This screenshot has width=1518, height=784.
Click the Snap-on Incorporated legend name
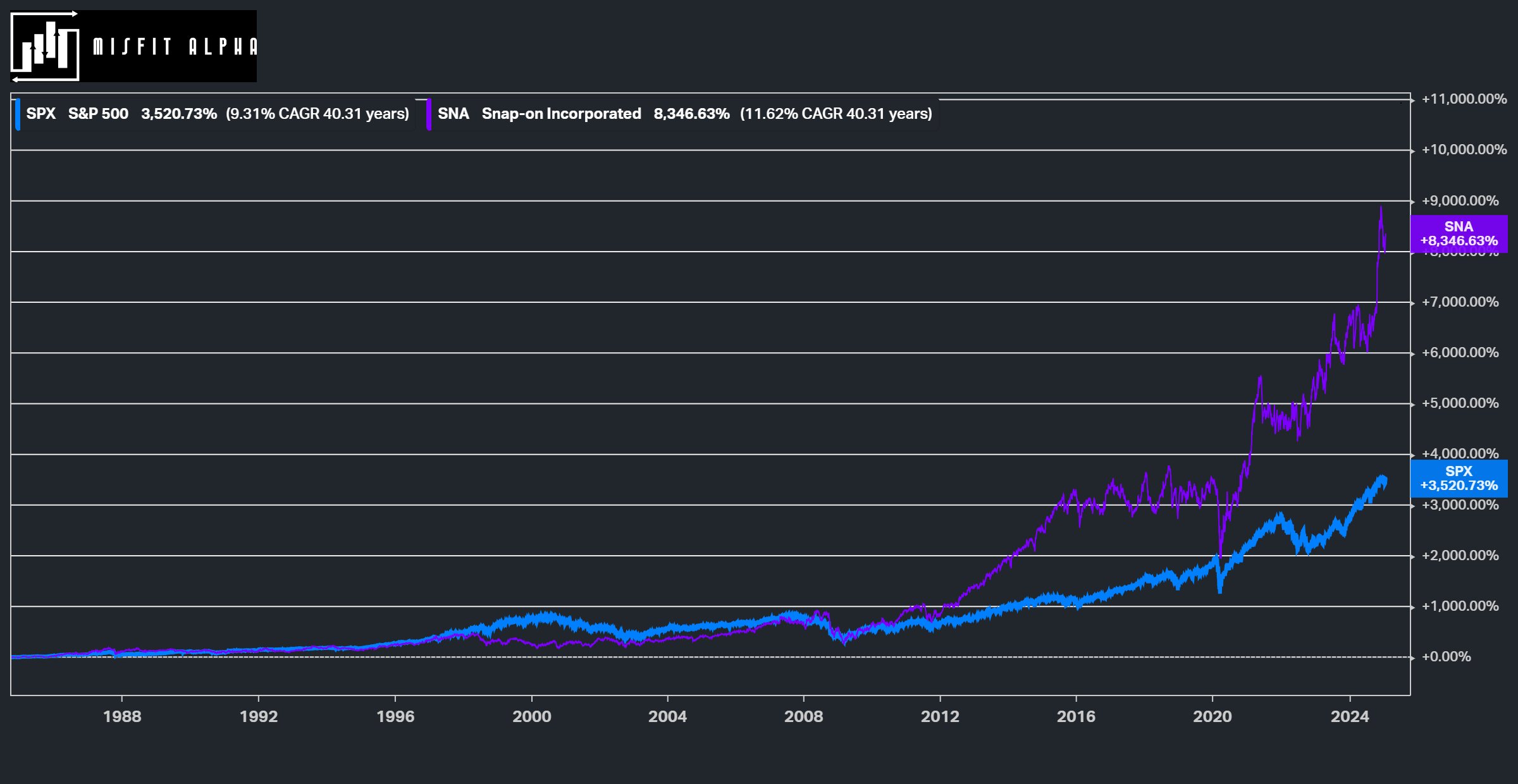coord(562,114)
